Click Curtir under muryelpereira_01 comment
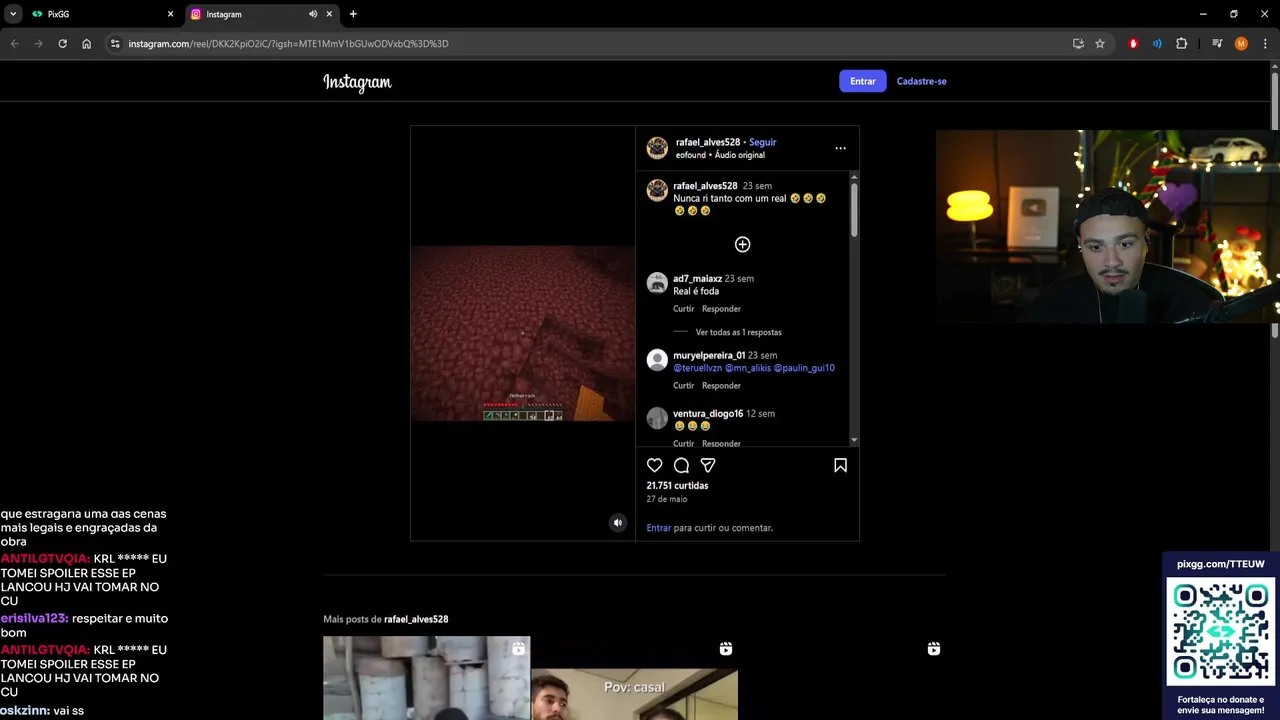The width and height of the screenshot is (1280, 720). coord(683,386)
